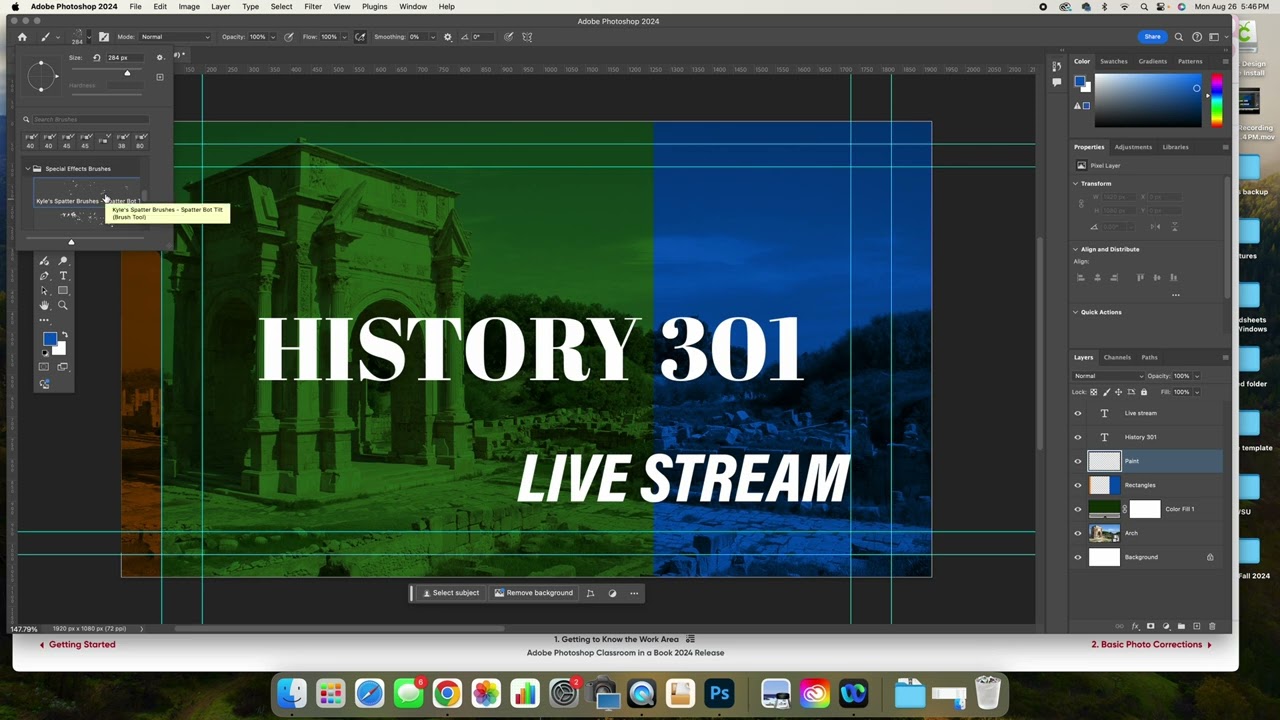The image size is (1280, 720).
Task: Hide the Arch layer
Action: [1078, 533]
